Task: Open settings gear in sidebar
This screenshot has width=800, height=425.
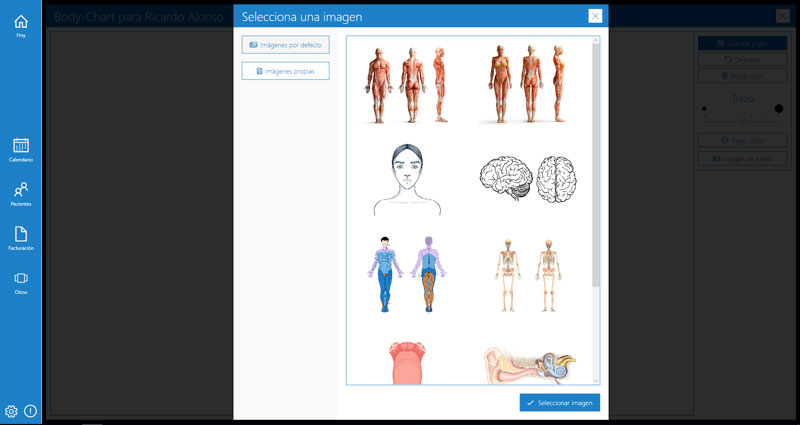Action: point(11,411)
